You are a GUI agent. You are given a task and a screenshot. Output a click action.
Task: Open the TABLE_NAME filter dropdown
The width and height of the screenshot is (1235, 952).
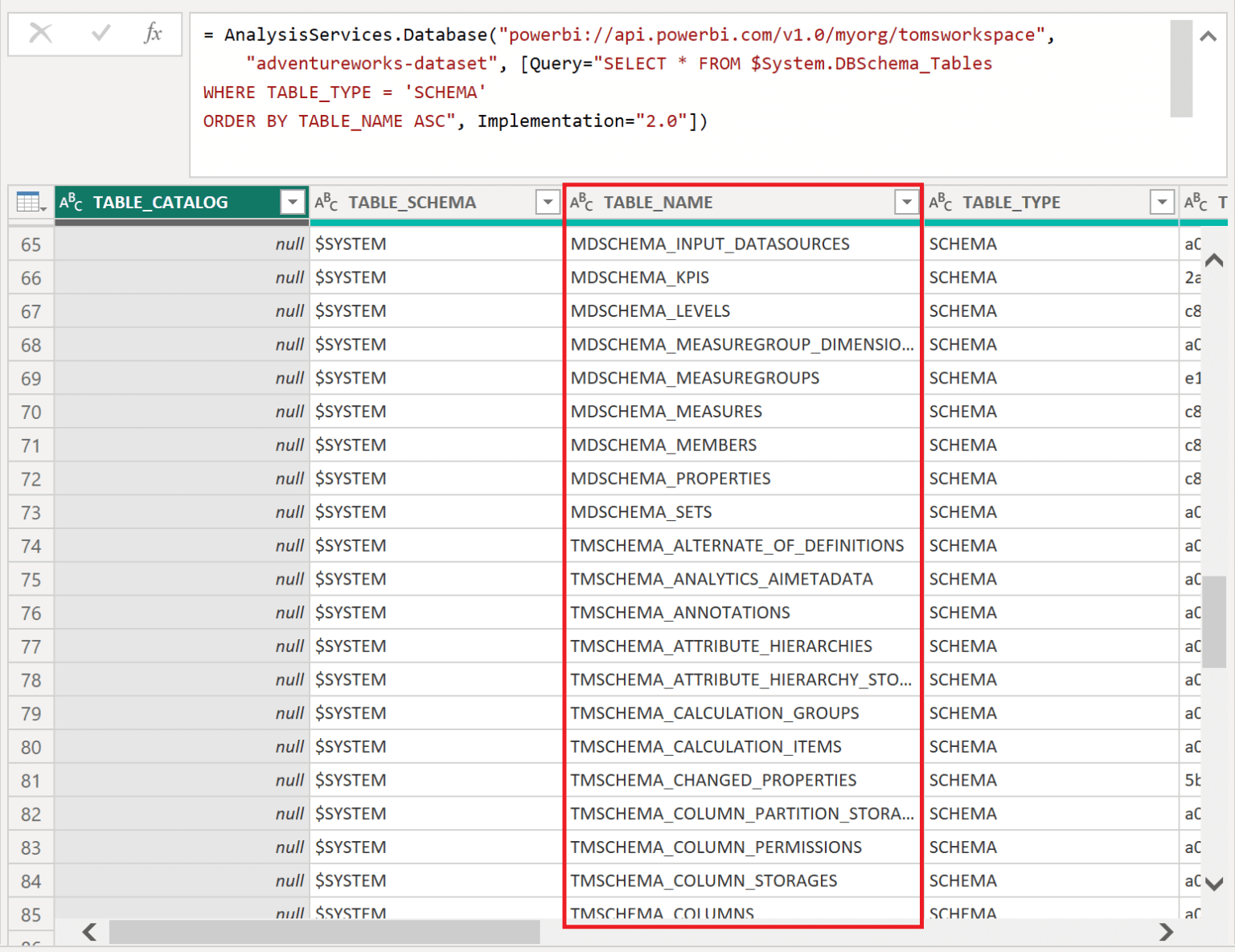pos(906,202)
